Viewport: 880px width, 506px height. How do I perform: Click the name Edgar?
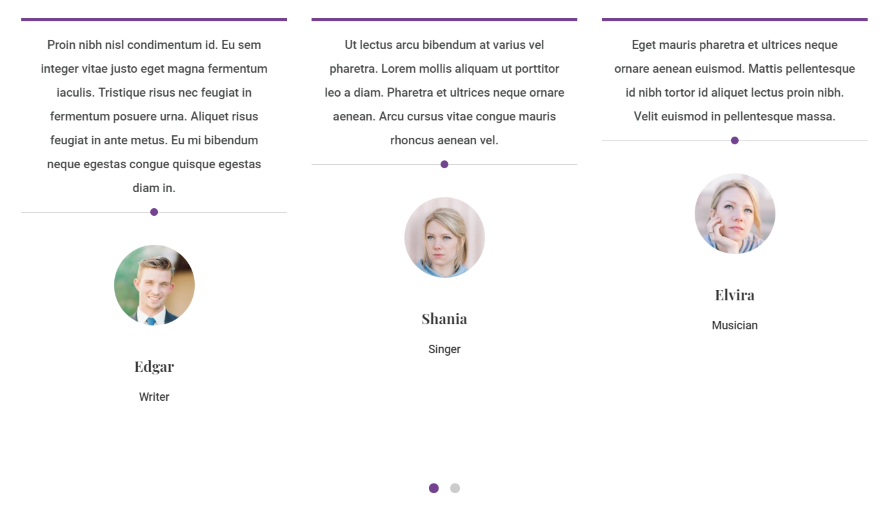click(154, 366)
